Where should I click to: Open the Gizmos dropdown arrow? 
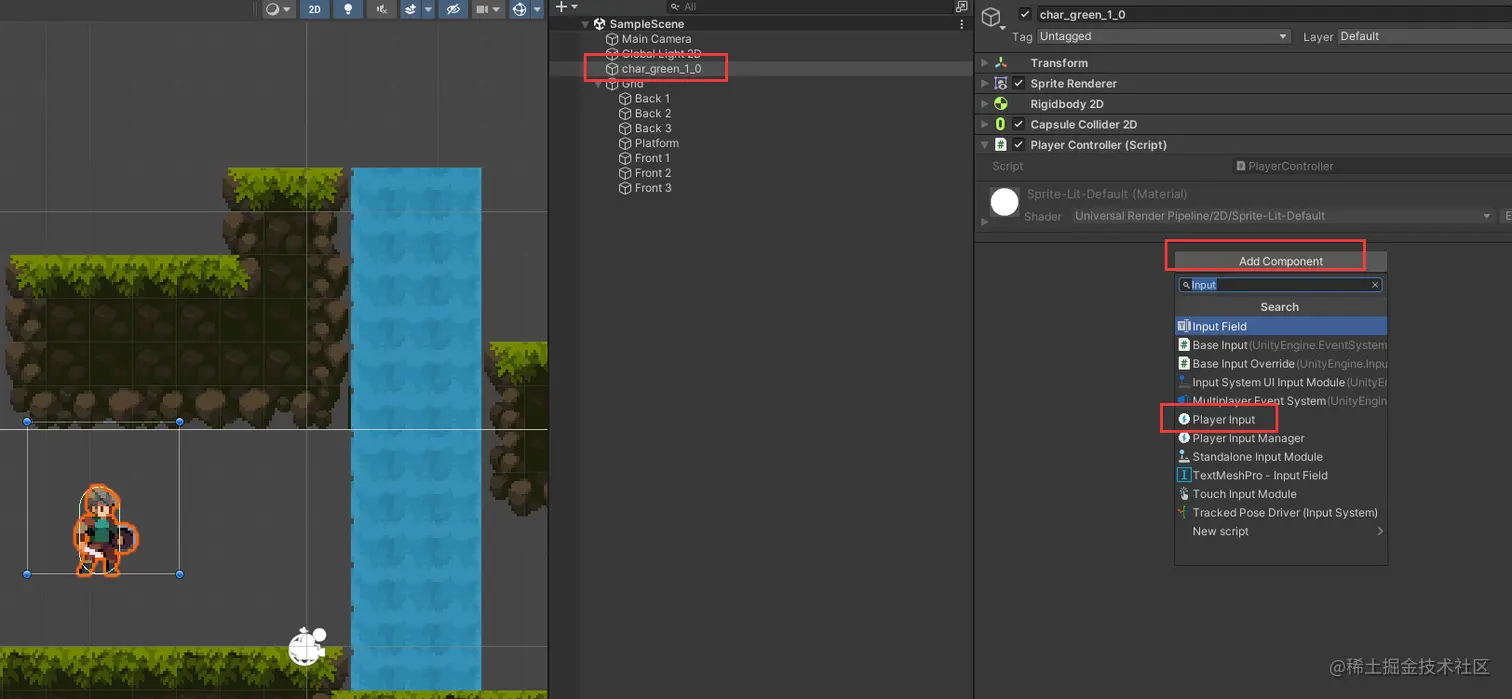pos(537,9)
